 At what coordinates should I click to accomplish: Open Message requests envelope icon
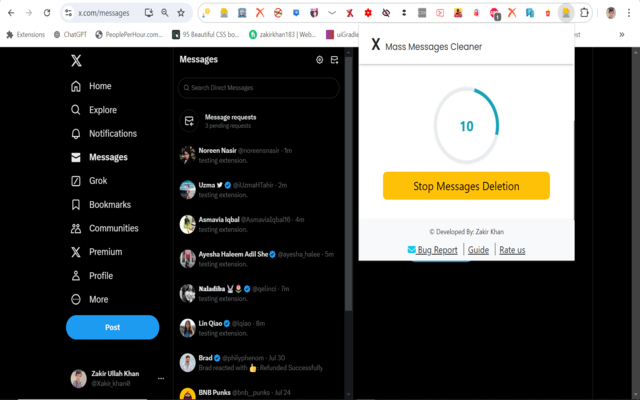[x=189, y=121]
